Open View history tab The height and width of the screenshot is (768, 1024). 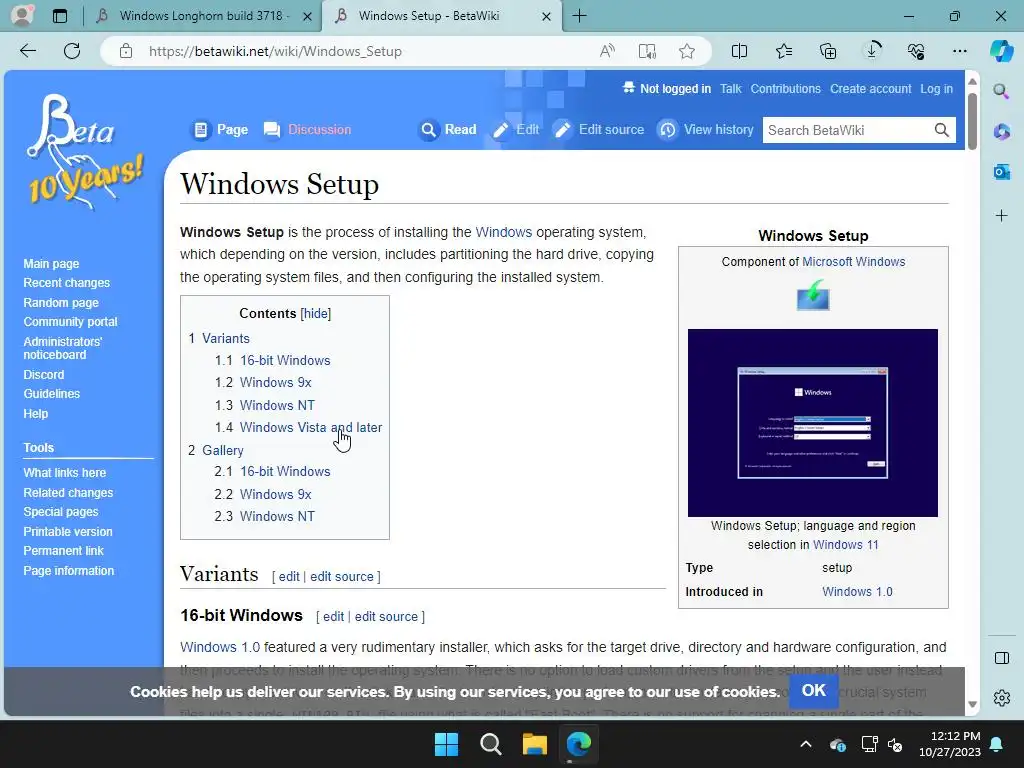pyautogui.click(x=705, y=130)
